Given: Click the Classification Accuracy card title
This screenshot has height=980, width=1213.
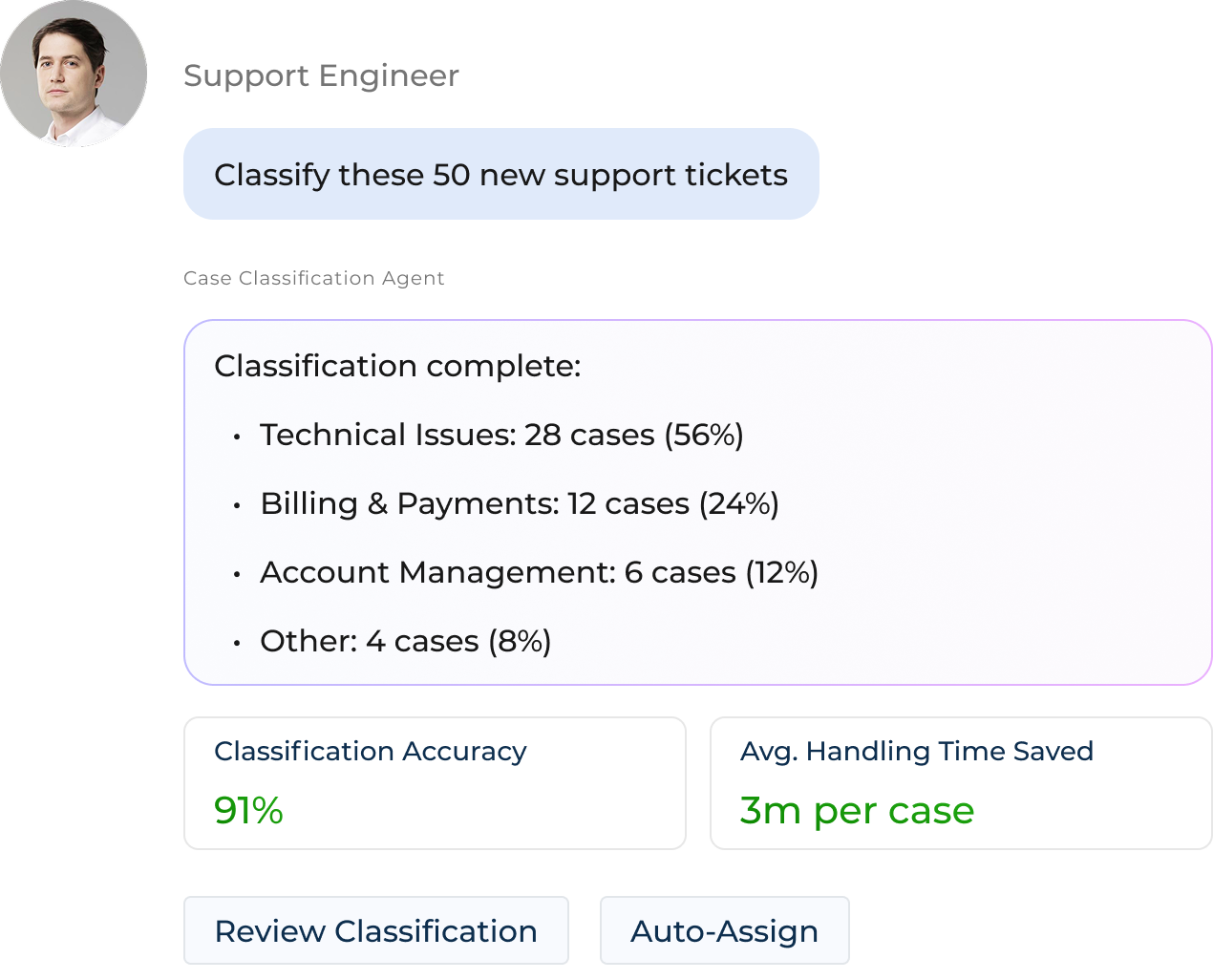Looking at the screenshot, I should click(x=371, y=752).
